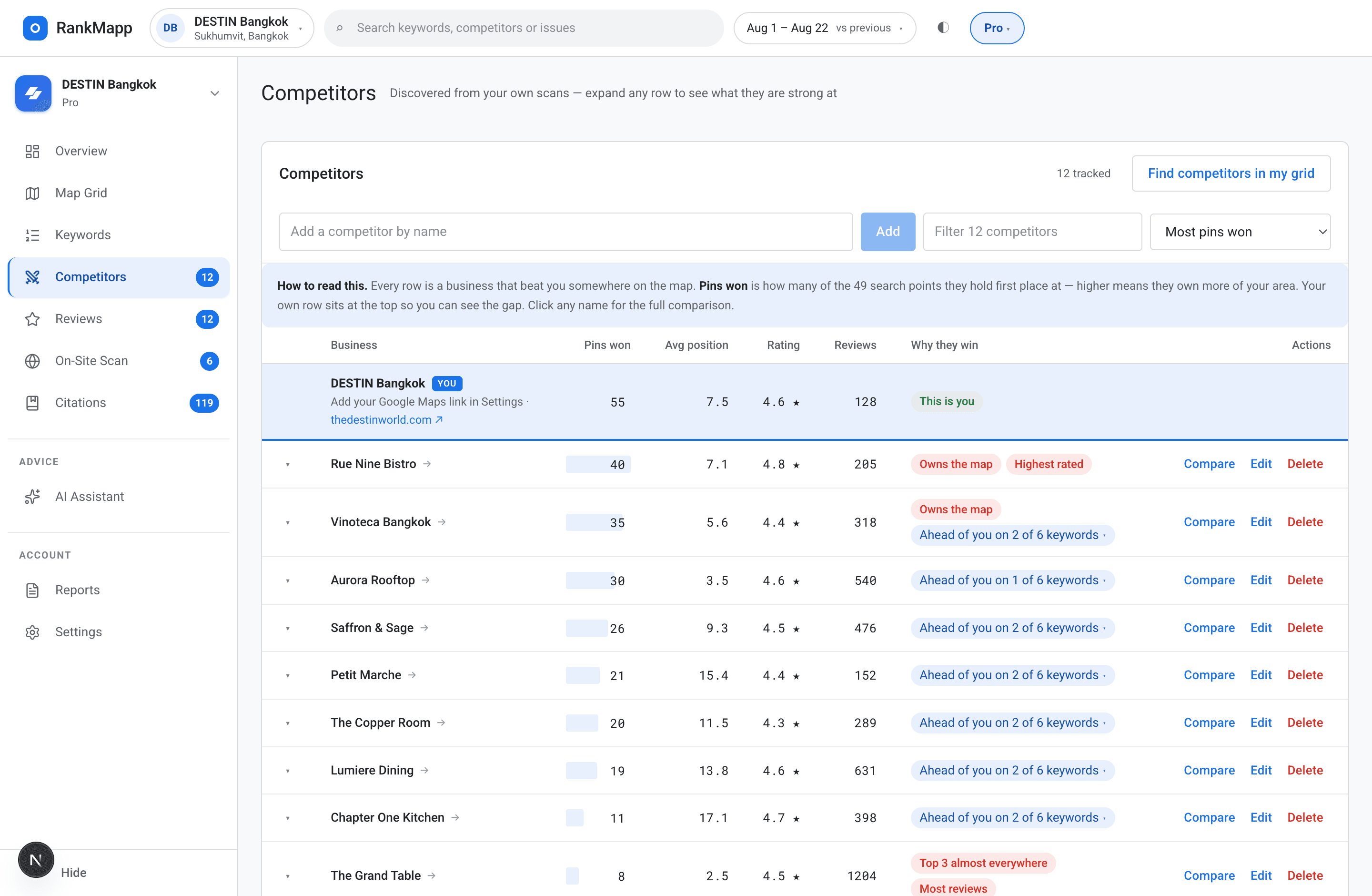Open the Reviews page
Image resolution: width=1372 pixels, height=896 pixels.
pyautogui.click(x=119, y=319)
